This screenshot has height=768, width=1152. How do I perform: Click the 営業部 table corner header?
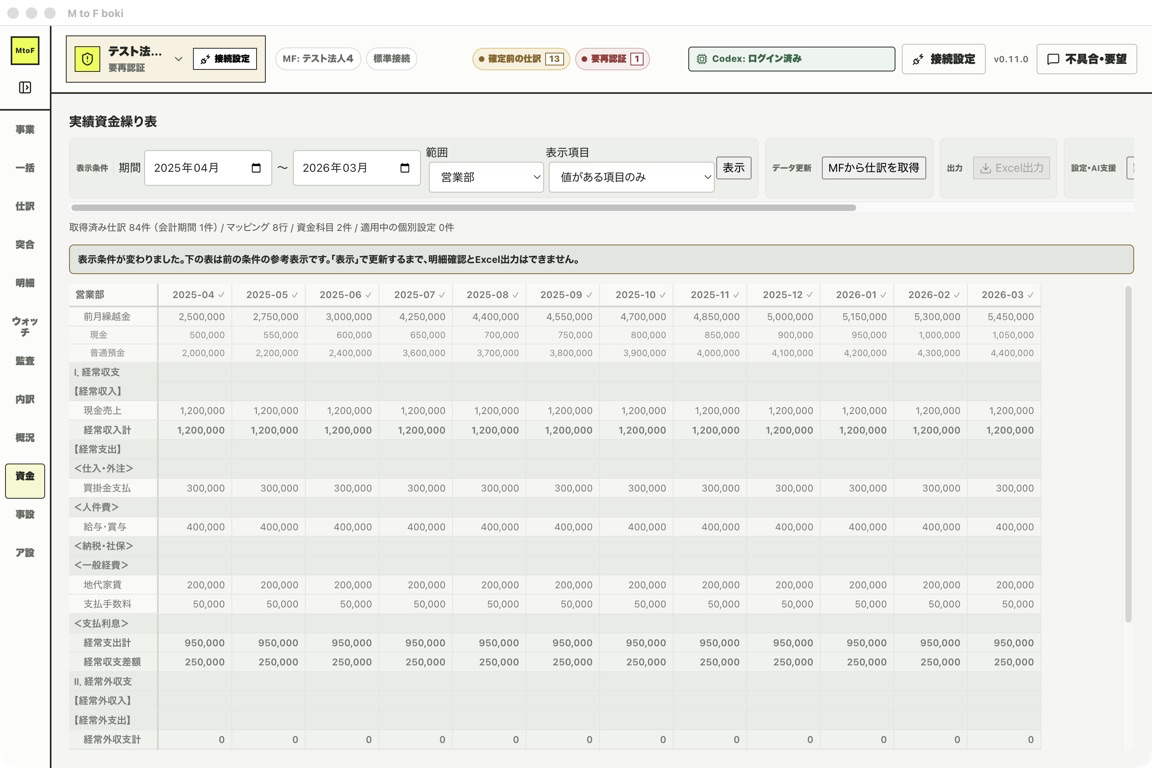click(x=113, y=295)
